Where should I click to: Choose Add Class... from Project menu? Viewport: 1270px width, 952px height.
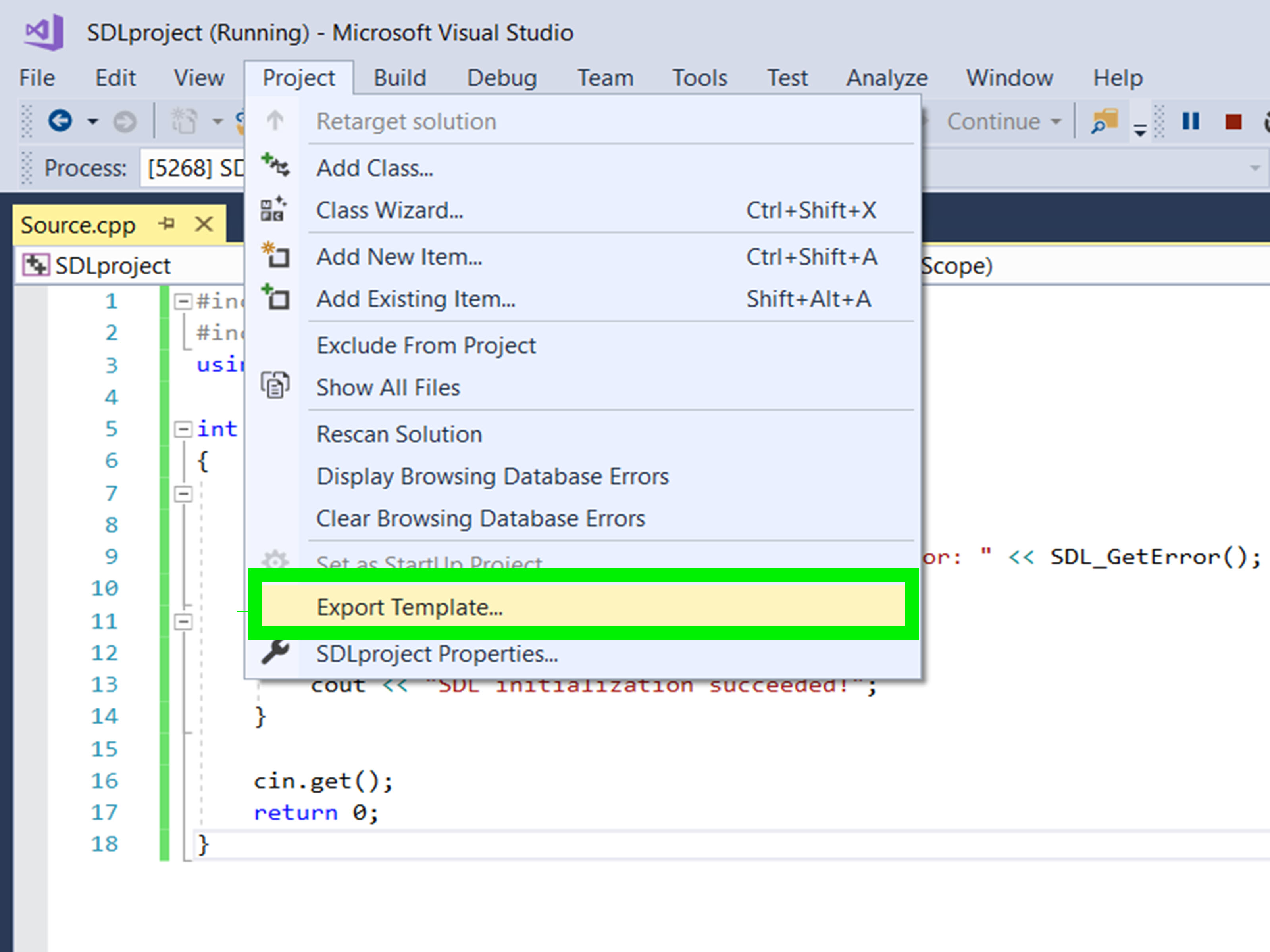583,168
